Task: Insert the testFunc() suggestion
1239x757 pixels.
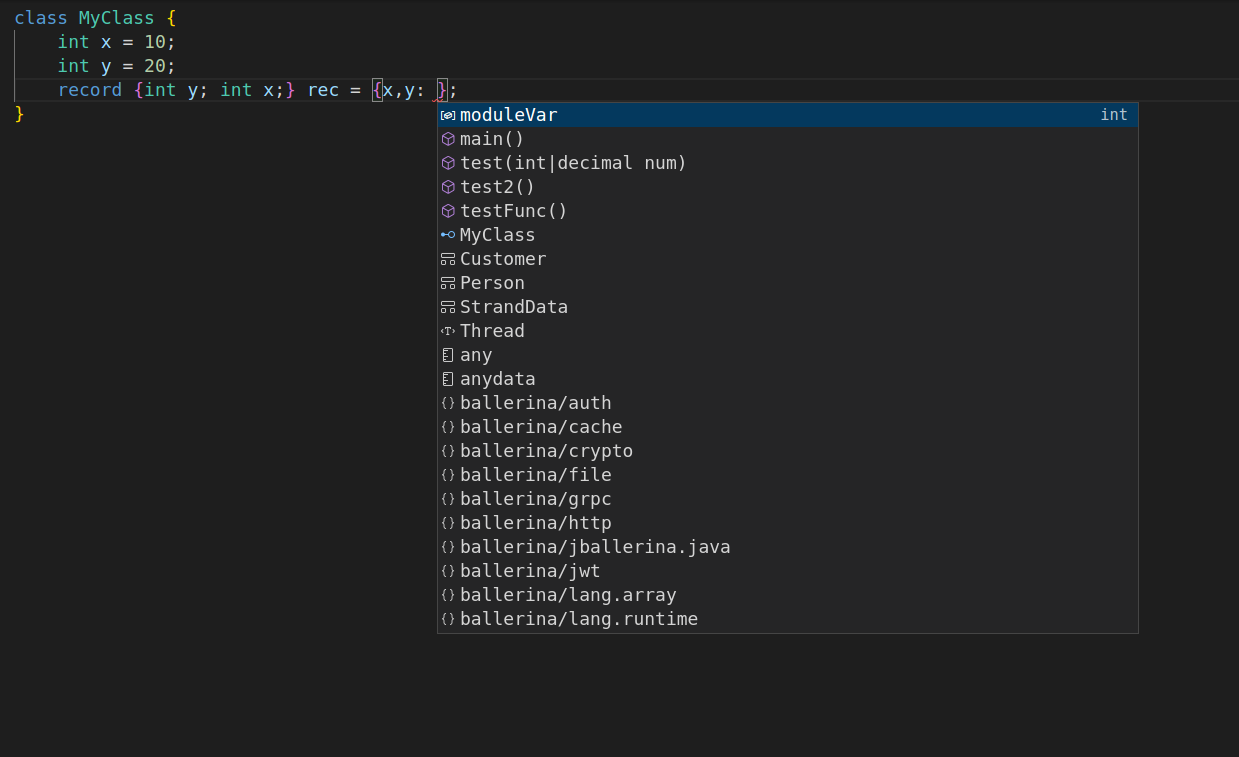Action: 788,211
